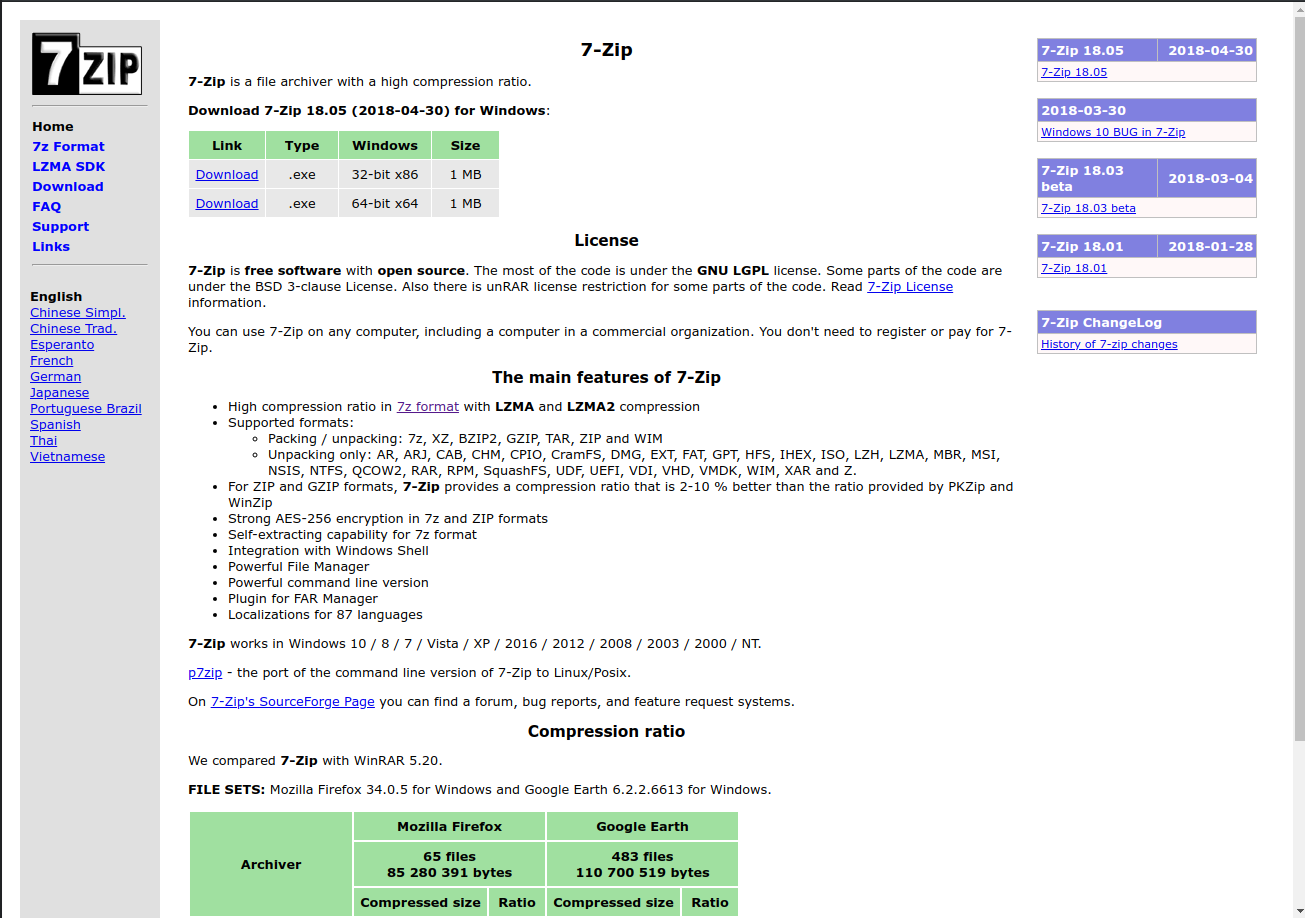
Task: Open Windows 10 BUG in 7-Zip link
Action: click(1113, 132)
